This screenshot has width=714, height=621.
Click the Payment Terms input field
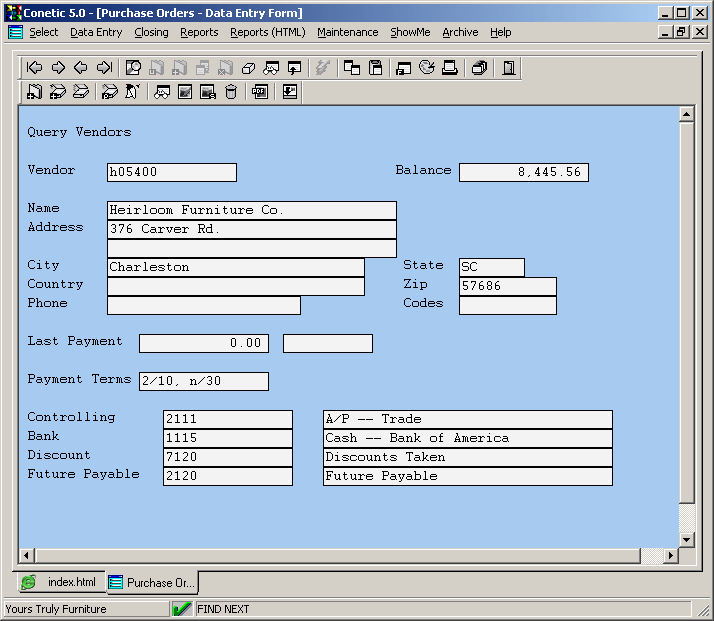(204, 381)
